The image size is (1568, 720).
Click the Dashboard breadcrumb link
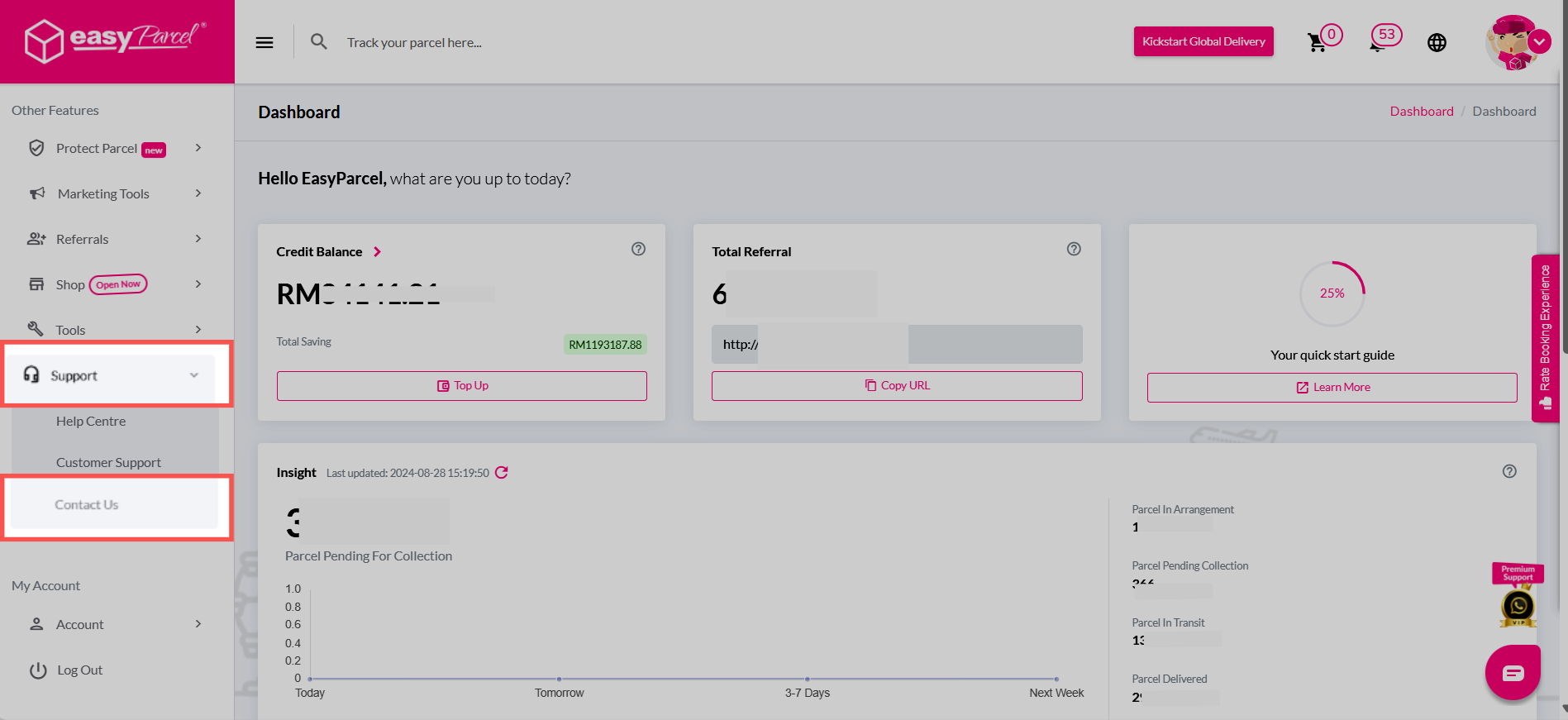(x=1422, y=112)
